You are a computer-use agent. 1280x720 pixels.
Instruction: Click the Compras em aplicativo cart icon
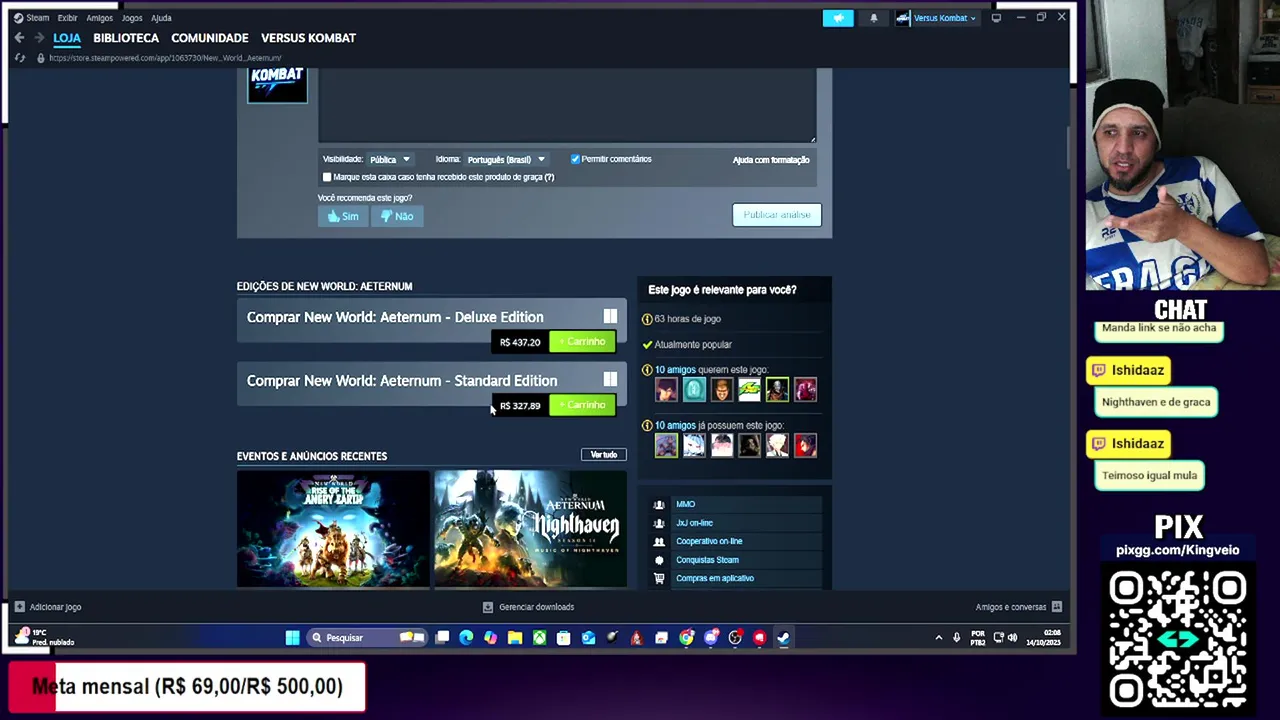[659, 578]
